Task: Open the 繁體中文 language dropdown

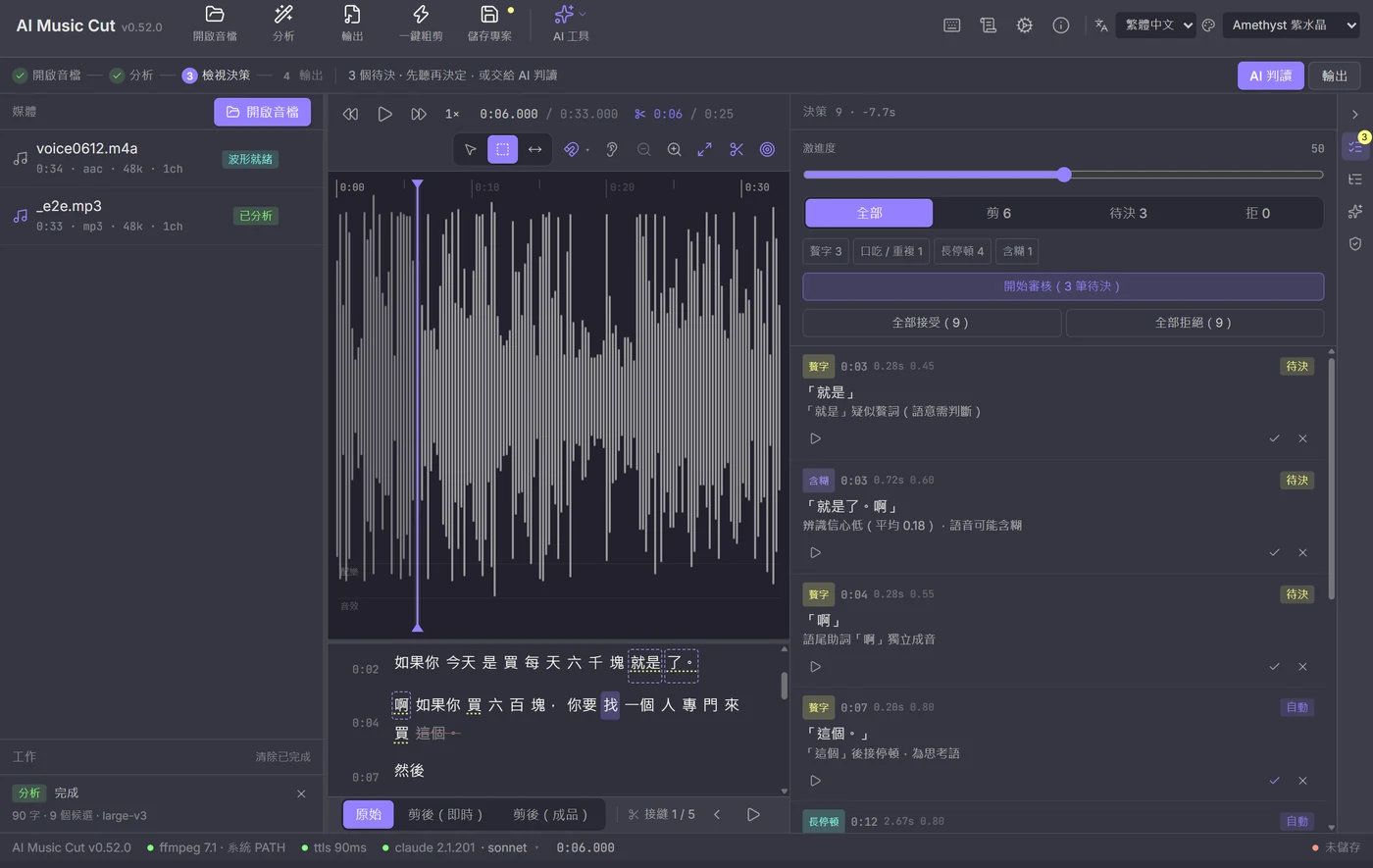Action: (1155, 26)
